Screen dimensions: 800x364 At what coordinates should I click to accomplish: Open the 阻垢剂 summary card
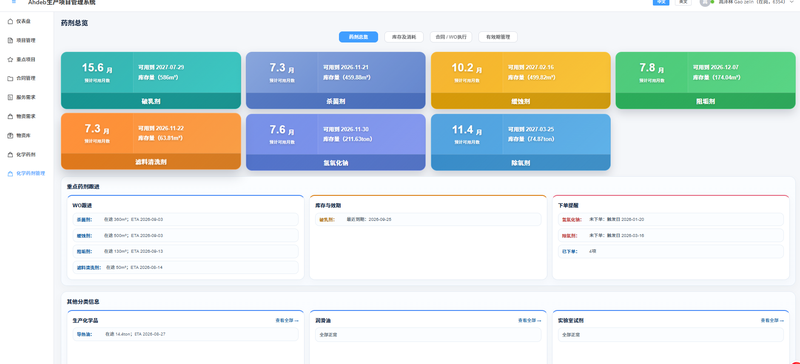(x=705, y=80)
